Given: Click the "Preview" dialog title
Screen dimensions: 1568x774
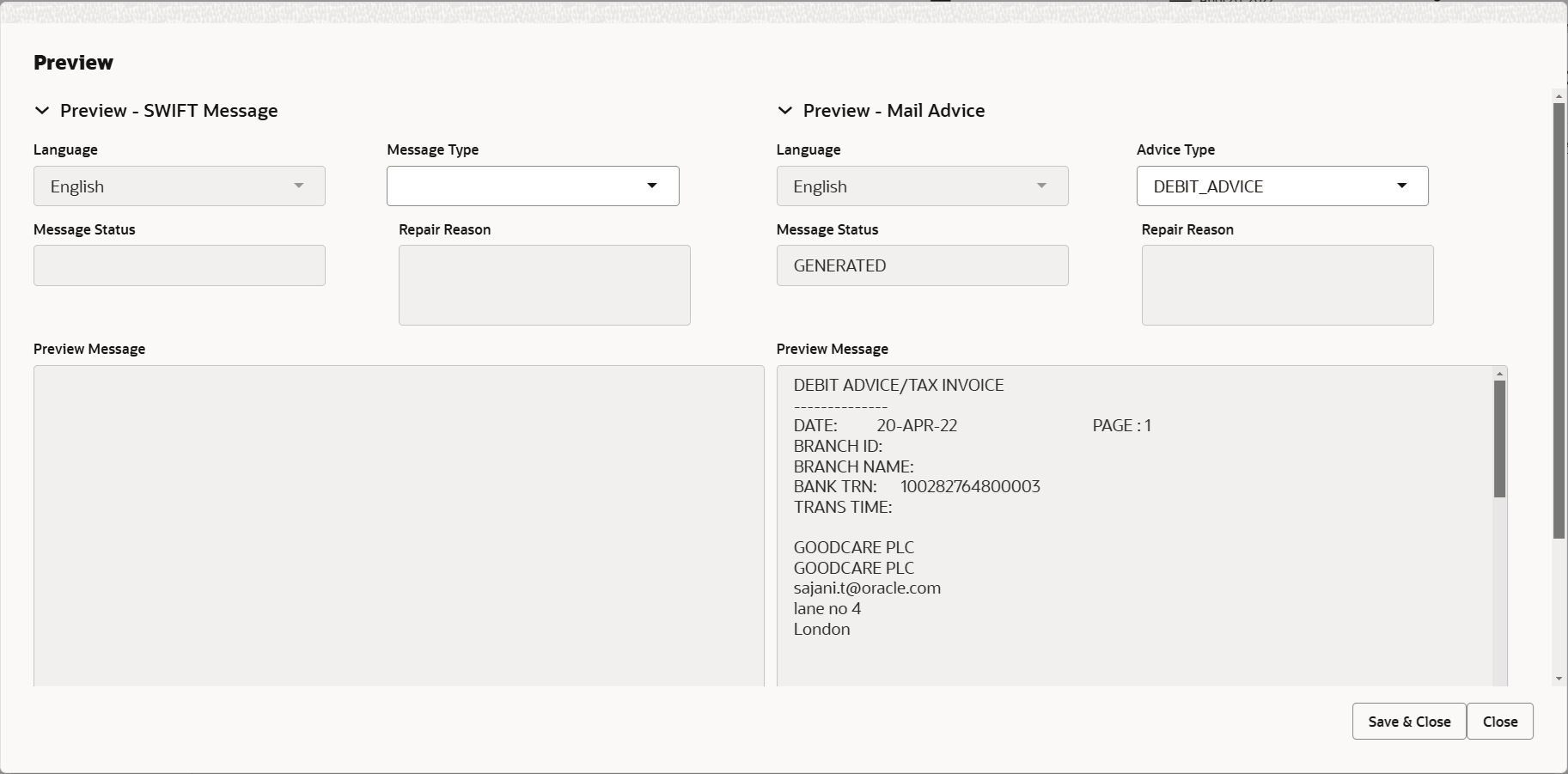Looking at the screenshot, I should 73,63.
